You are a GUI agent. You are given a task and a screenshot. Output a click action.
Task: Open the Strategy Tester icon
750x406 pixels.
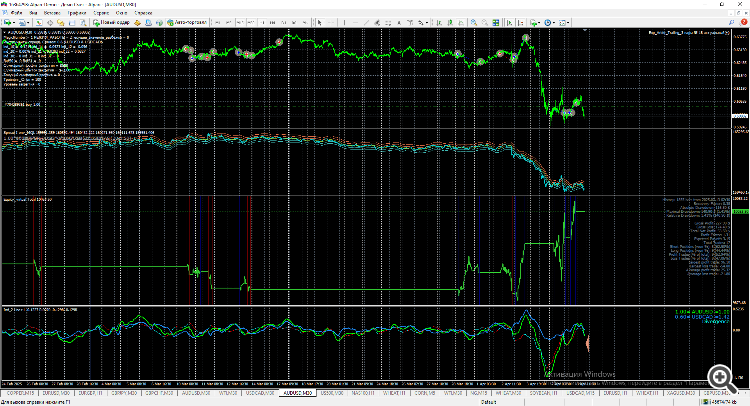[83, 22]
